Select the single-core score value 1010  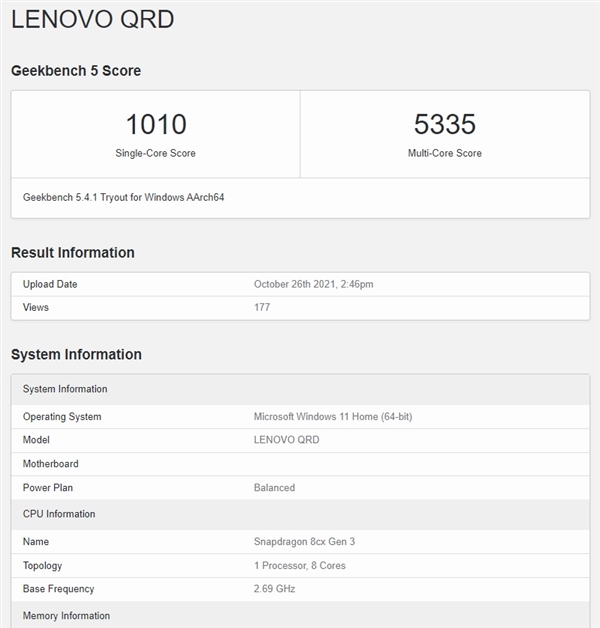(155, 125)
